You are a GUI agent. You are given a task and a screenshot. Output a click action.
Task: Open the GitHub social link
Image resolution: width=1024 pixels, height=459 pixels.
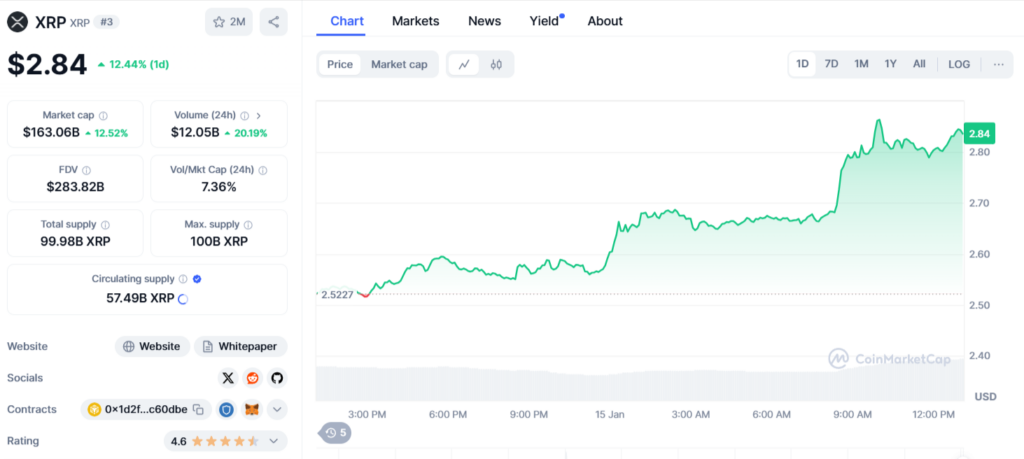(277, 378)
